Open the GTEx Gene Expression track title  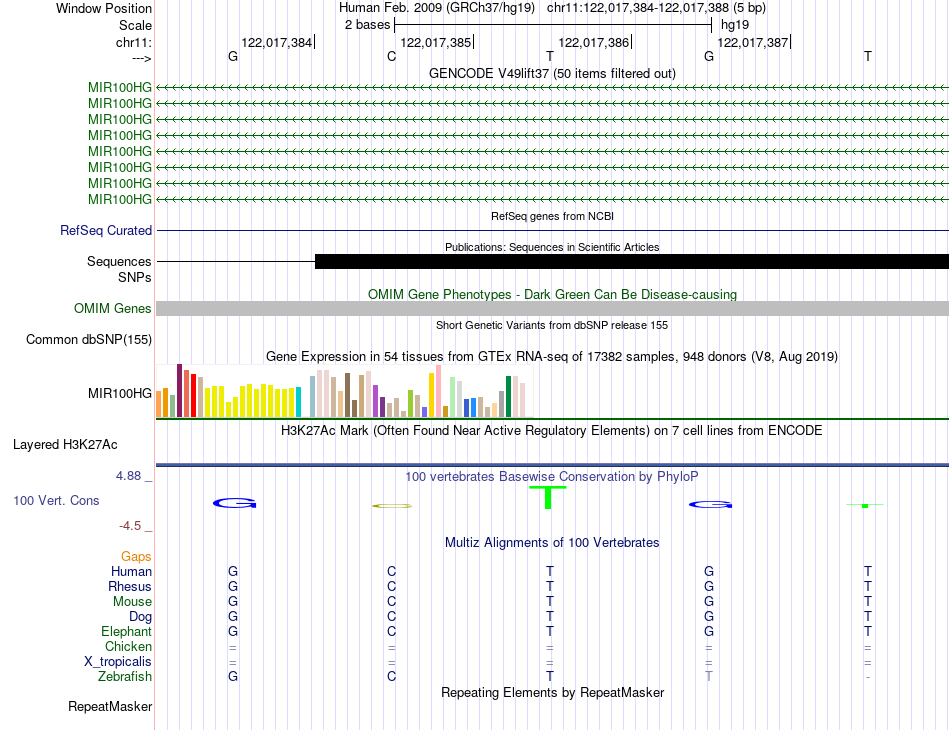coord(552,356)
